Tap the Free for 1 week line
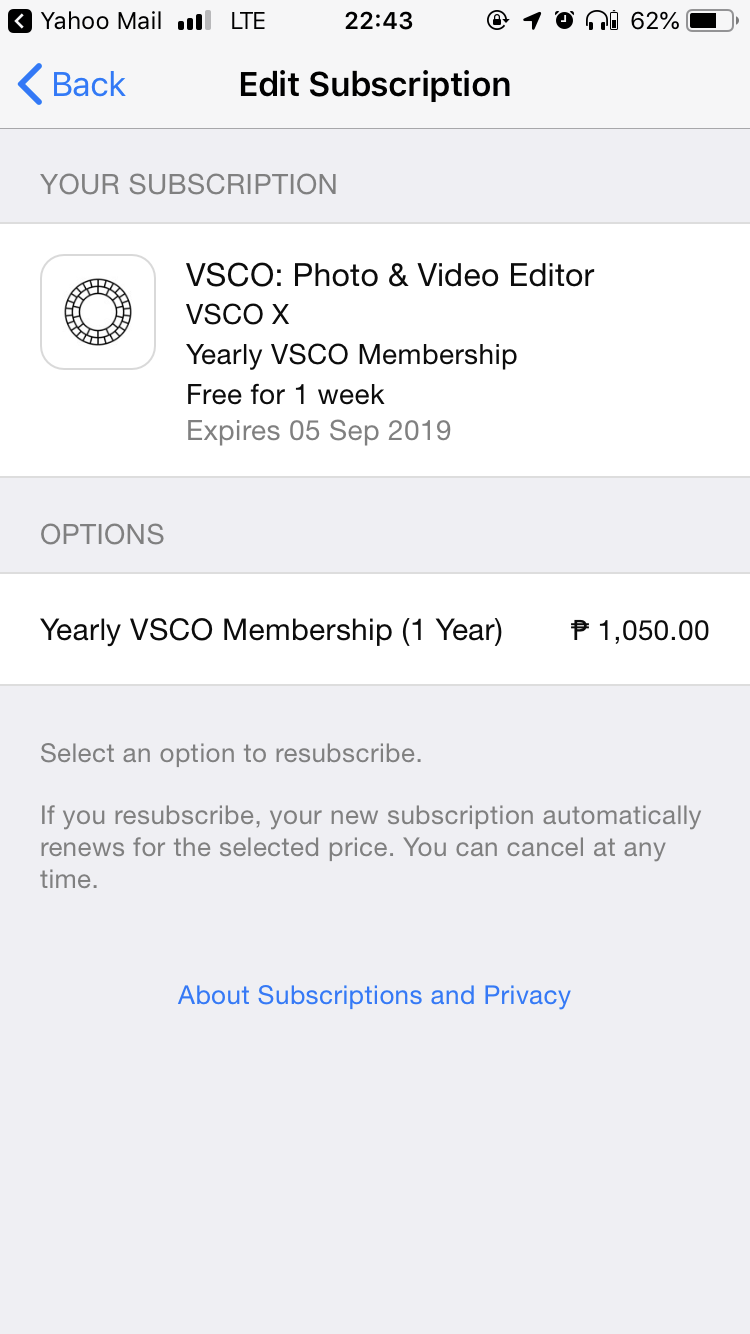750x1334 pixels. pyautogui.click(x=285, y=394)
